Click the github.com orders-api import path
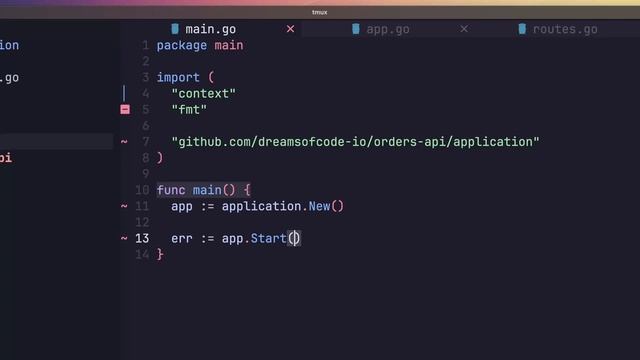Image resolution: width=640 pixels, height=360 pixels. [355, 142]
